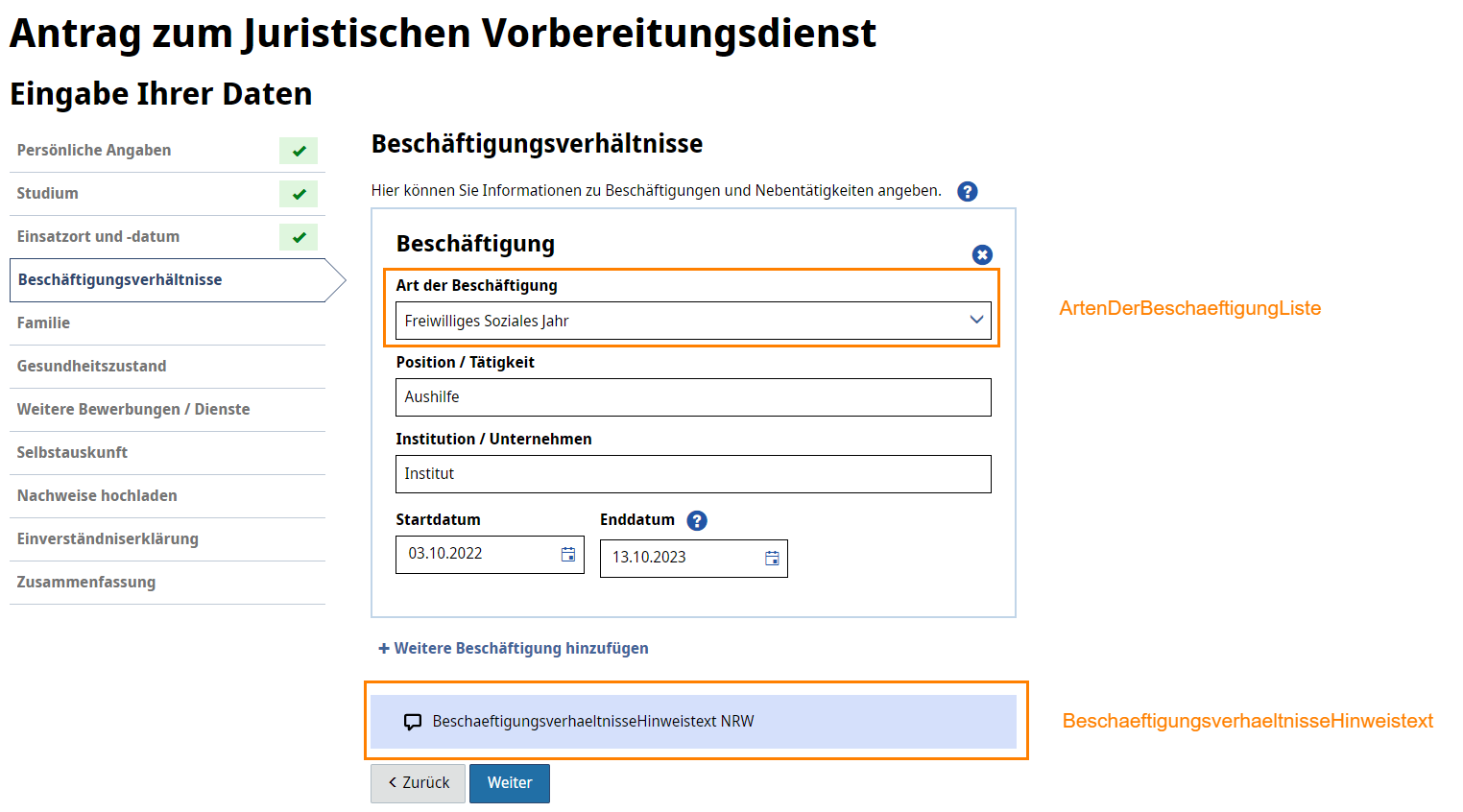Open the Gesundheitszustand step
This screenshot has width=1463, height=812.
(x=167, y=367)
